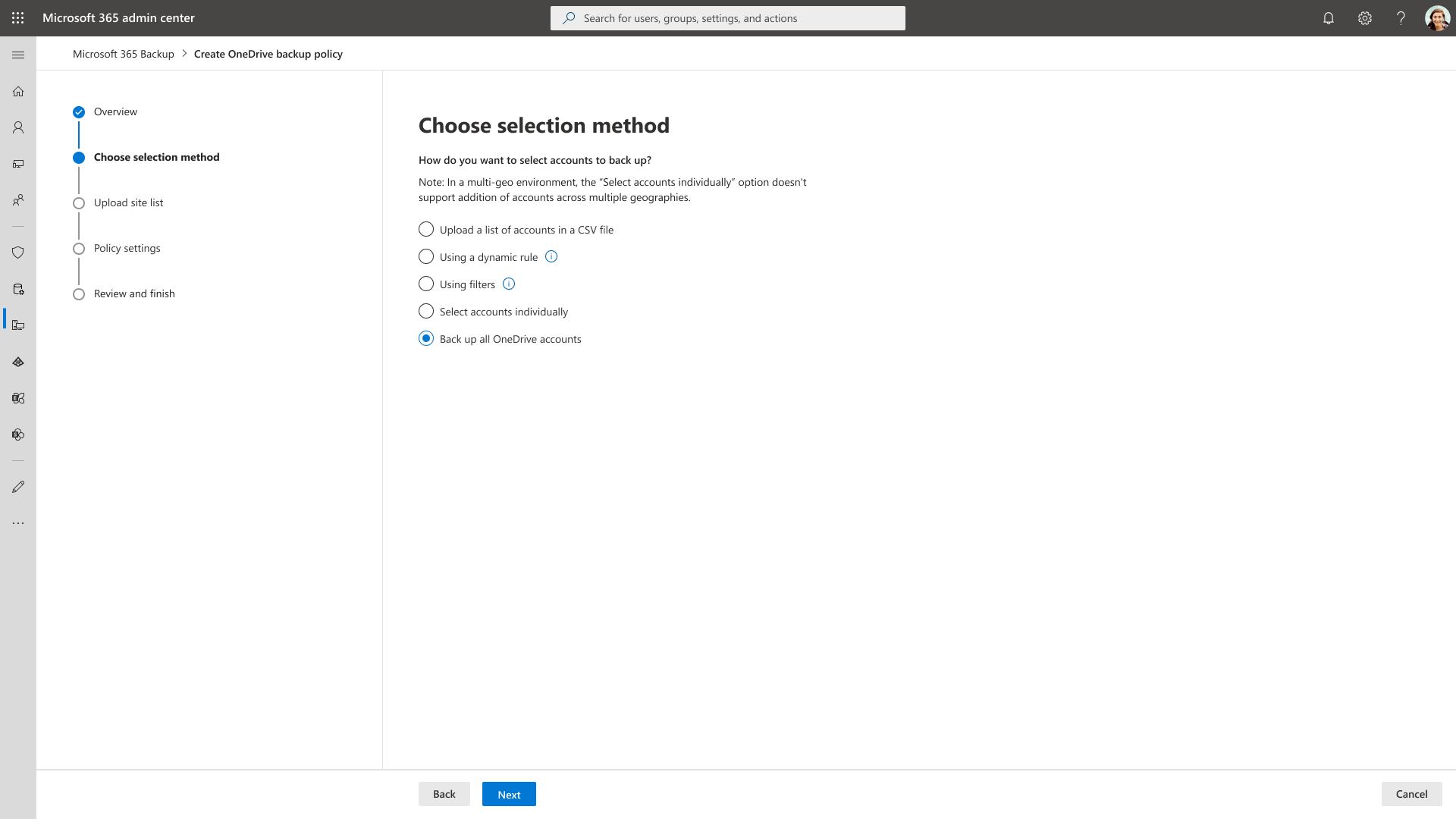Focus the search users and groups field

click(728, 18)
